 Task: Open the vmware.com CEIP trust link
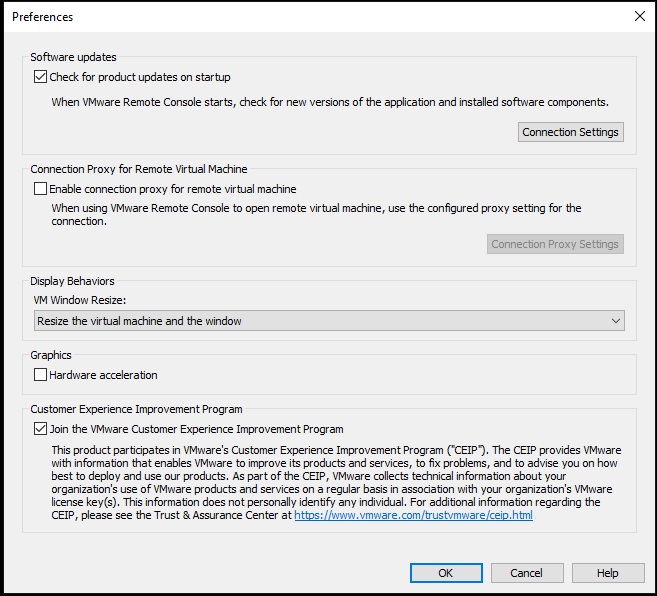coord(413,517)
